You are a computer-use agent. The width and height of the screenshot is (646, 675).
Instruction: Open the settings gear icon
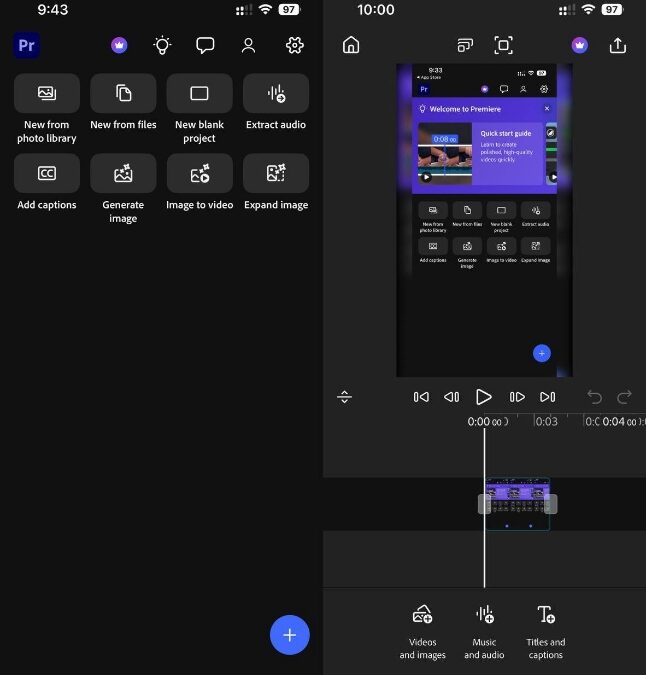click(x=294, y=45)
